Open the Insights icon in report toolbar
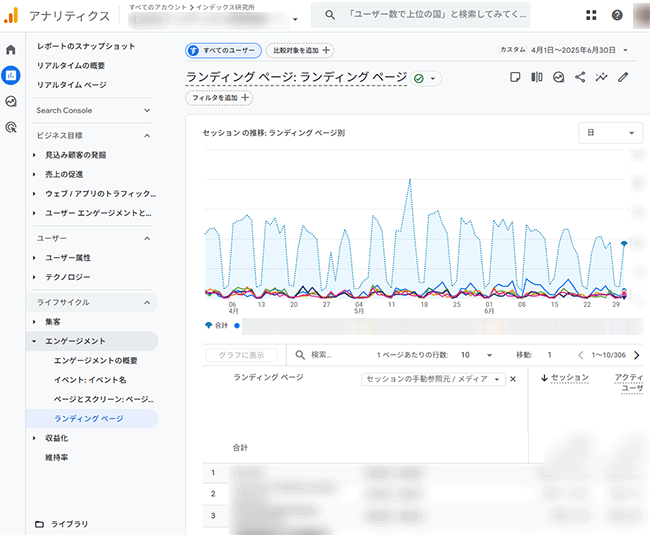This screenshot has height=535, width=650. (x=558, y=77)
